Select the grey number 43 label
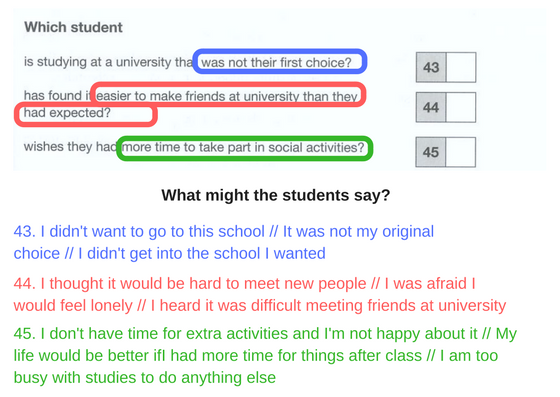Image resolution: width=560 pixels, height=397 pixels. point(431,67)
